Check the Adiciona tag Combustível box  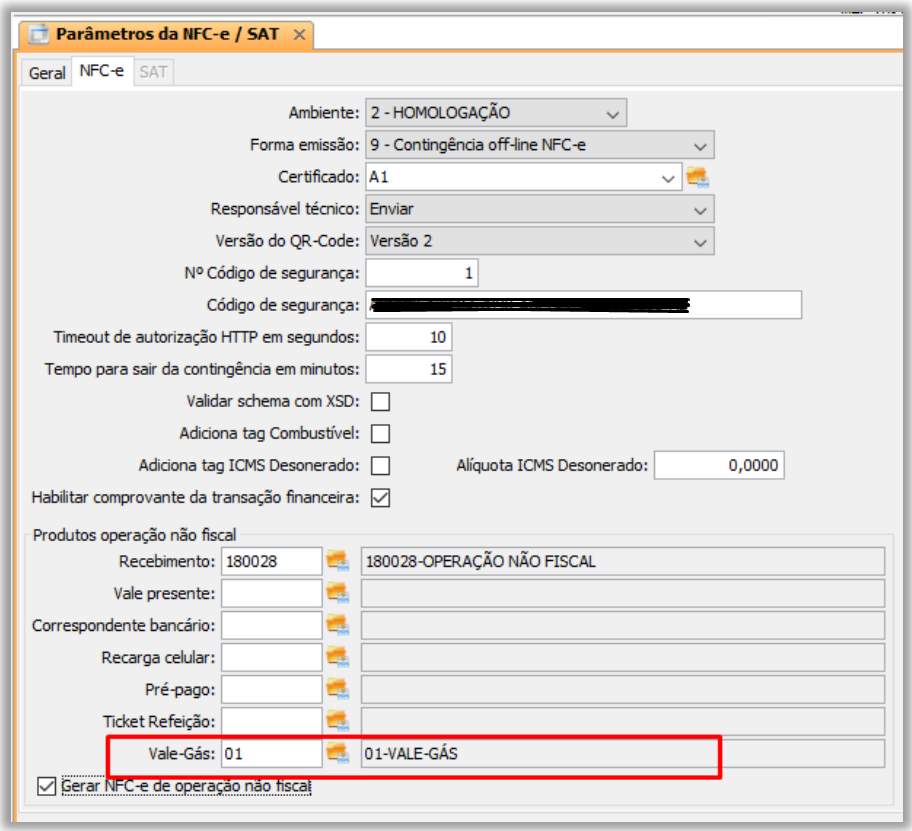point(380,434)
